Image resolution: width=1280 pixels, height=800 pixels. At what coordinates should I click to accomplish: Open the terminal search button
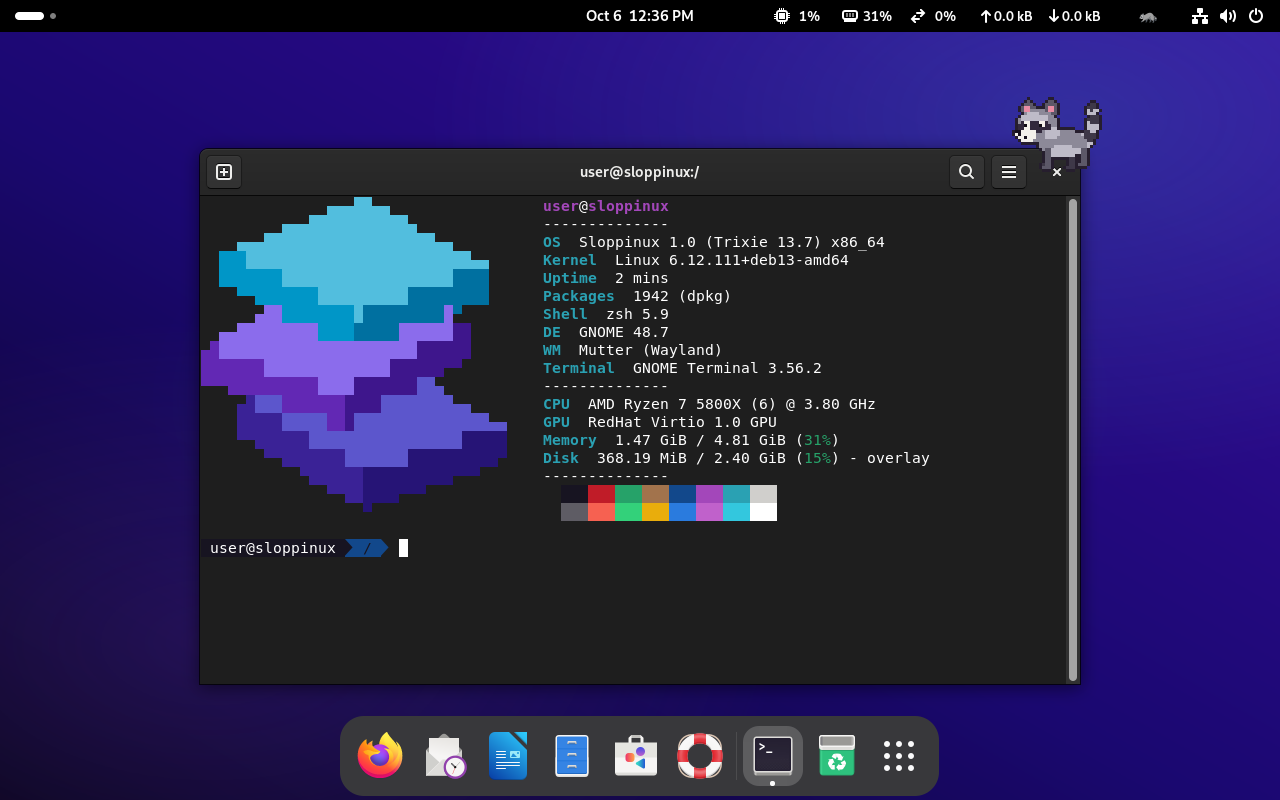tap(966, 172)
